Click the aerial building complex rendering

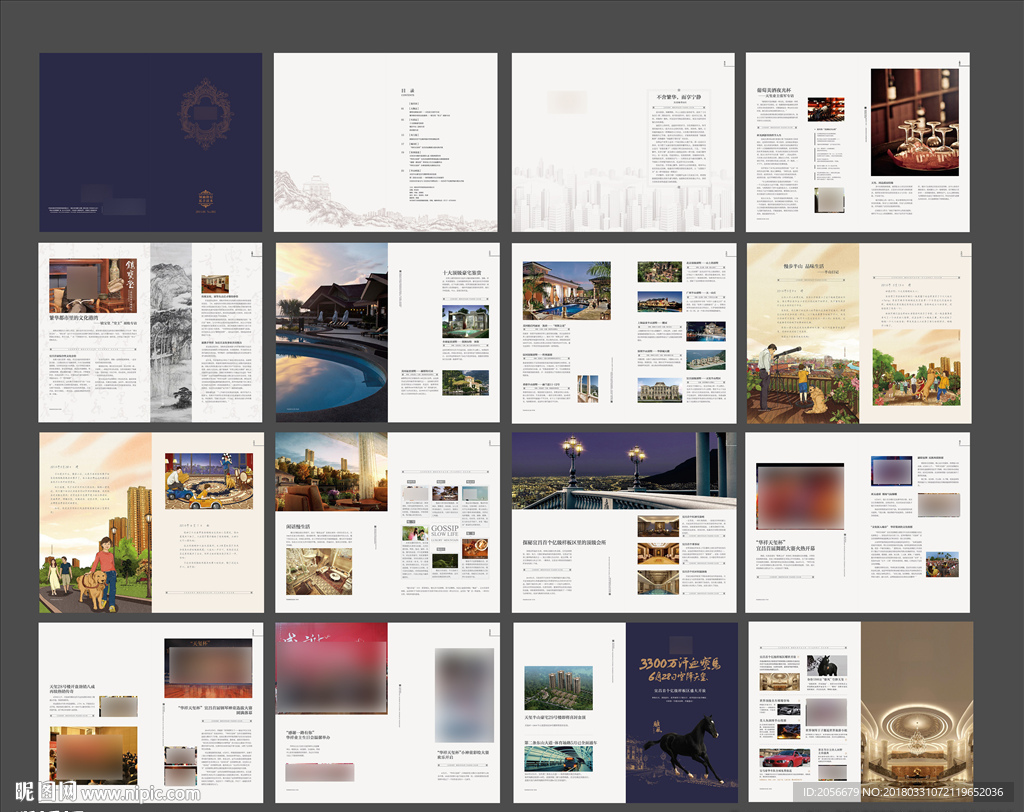click(x=557, y=689)
